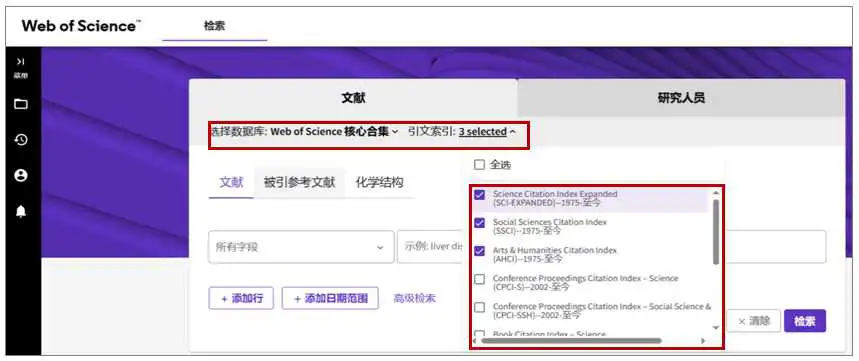The width and height of the screenshot is (859, 361).
Task: Open the notifications bell icon
Action: (x=21, y=212)
